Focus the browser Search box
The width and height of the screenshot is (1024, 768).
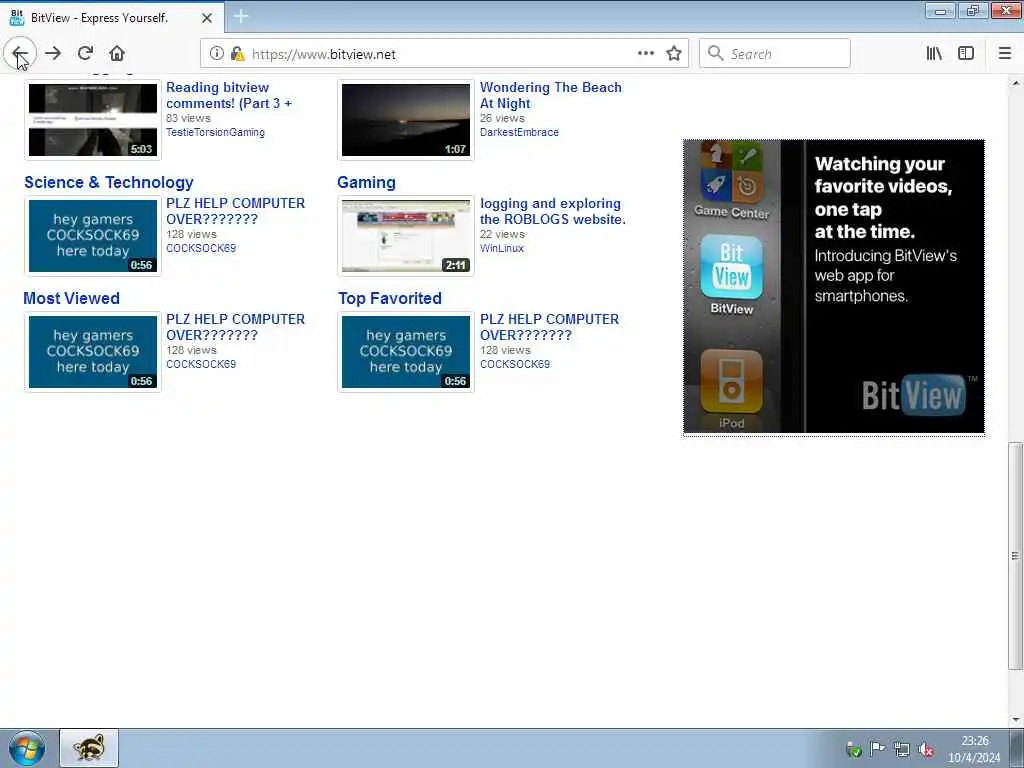point(775,54)
